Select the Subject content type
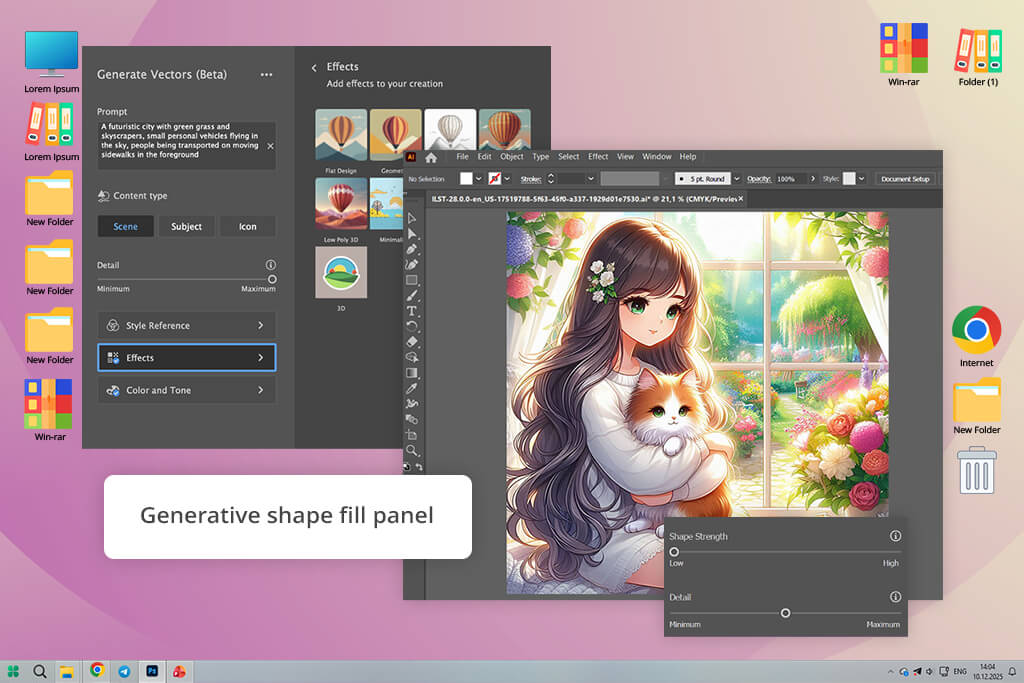1024x683 pixels. click(x=186, y=227)
